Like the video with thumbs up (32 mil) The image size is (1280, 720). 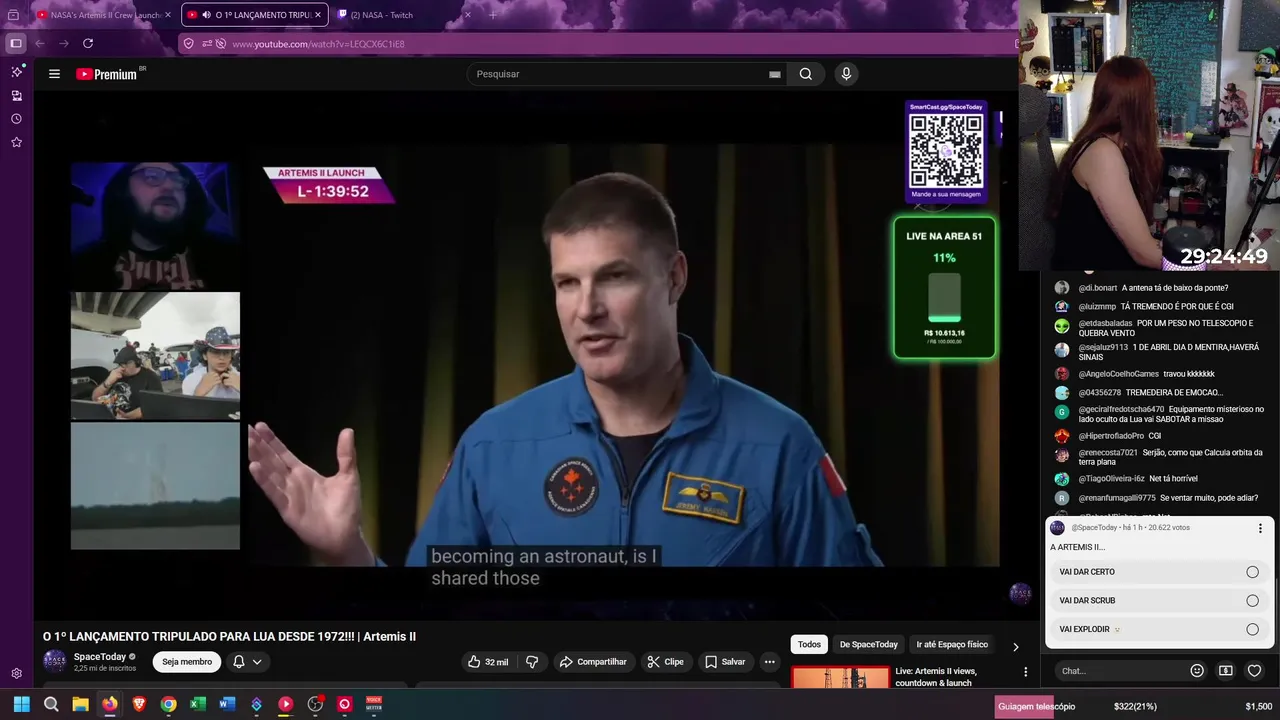(487, 662)
